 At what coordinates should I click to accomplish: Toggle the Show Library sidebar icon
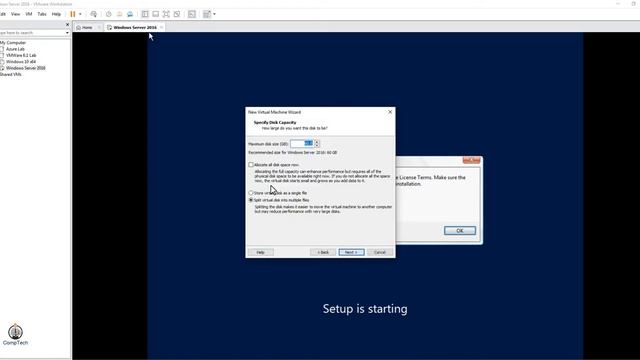[x=145, y=14]
